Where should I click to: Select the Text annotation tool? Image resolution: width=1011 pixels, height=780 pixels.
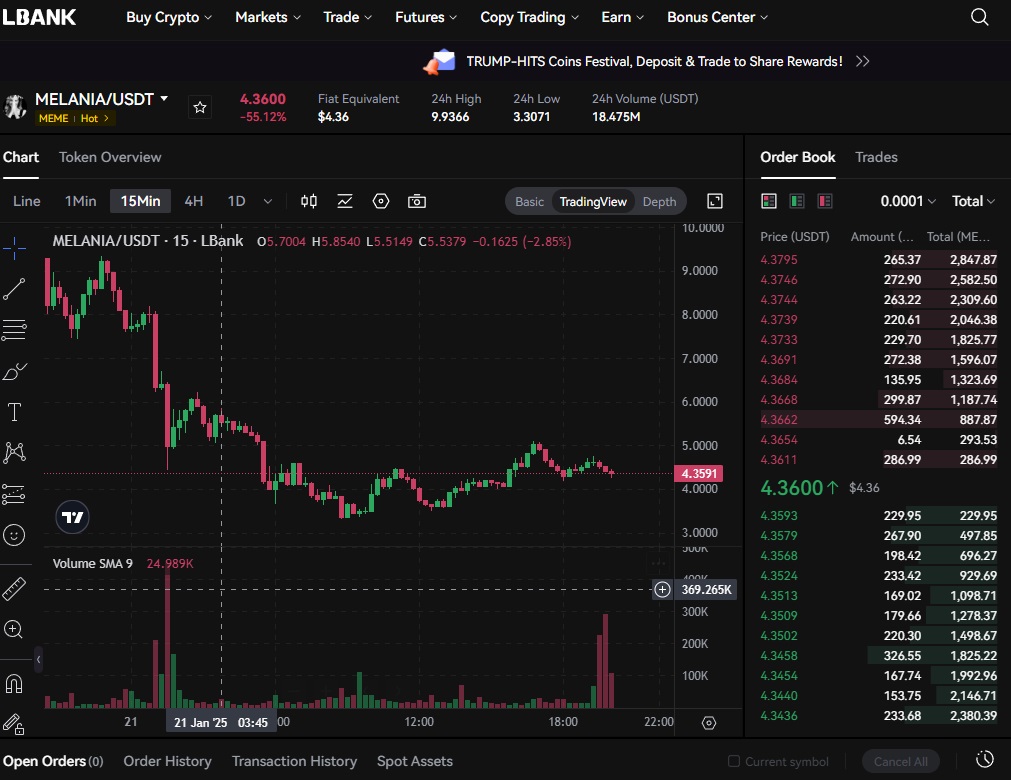[x=14, y=412]
